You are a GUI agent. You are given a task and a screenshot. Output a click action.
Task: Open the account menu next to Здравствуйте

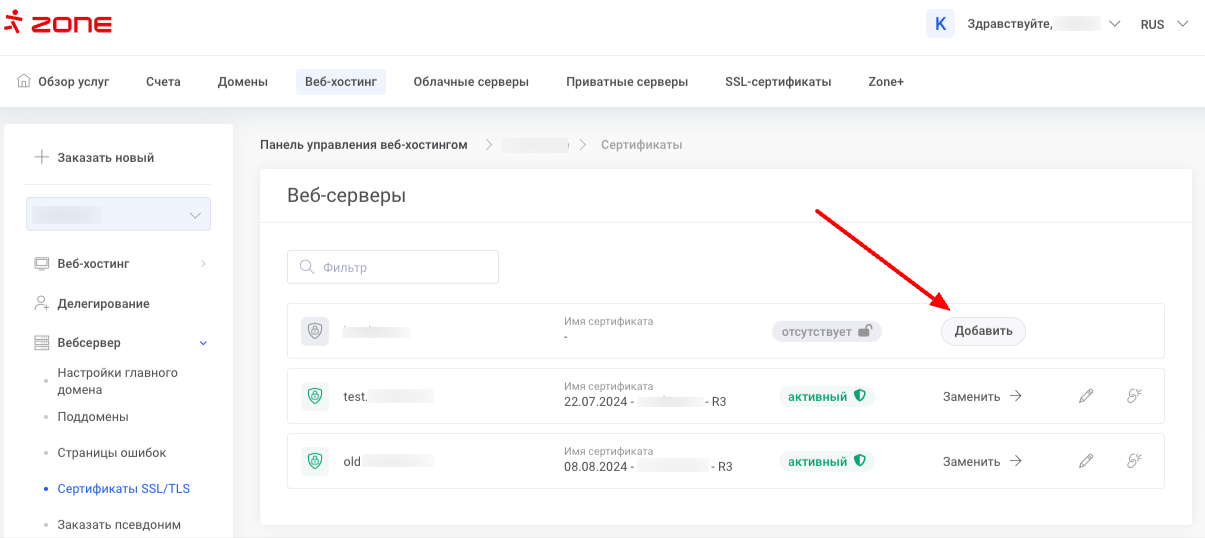pos(1115,24)
